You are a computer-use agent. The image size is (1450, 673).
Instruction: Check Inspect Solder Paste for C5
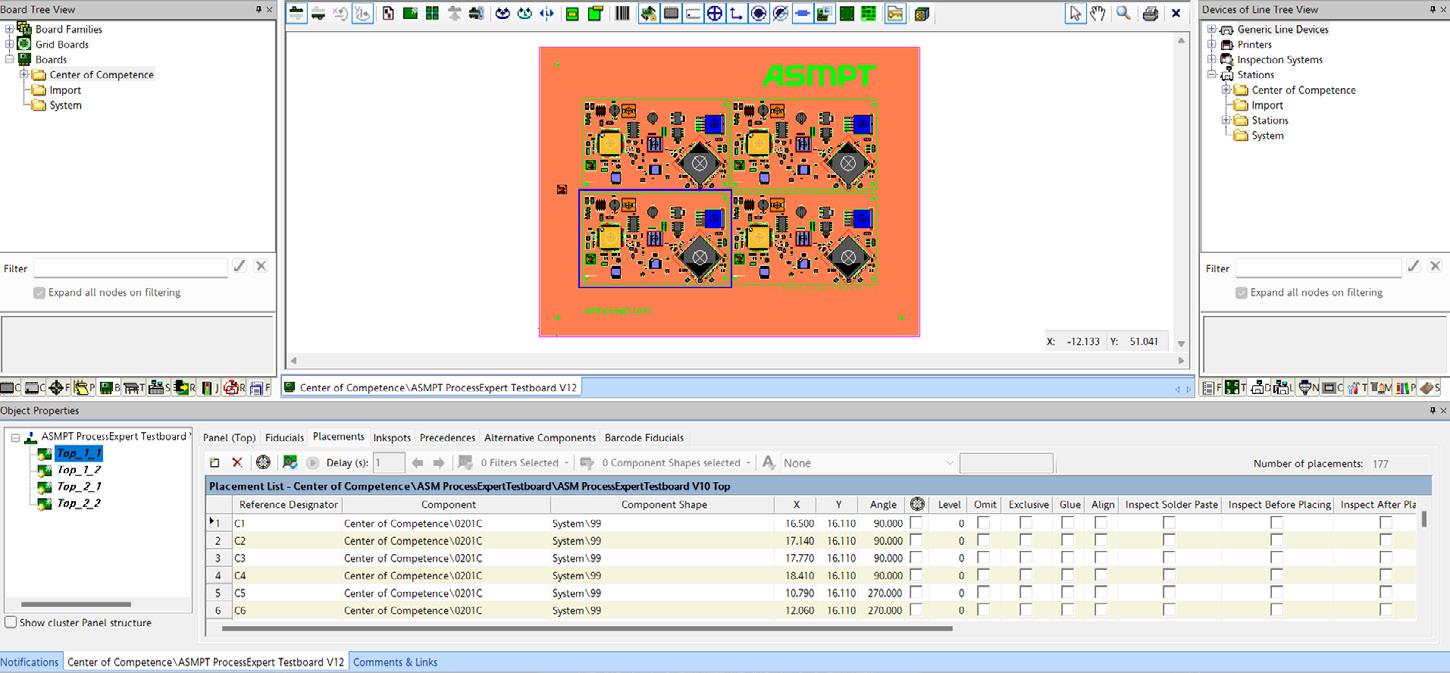tap(1169, 593)
